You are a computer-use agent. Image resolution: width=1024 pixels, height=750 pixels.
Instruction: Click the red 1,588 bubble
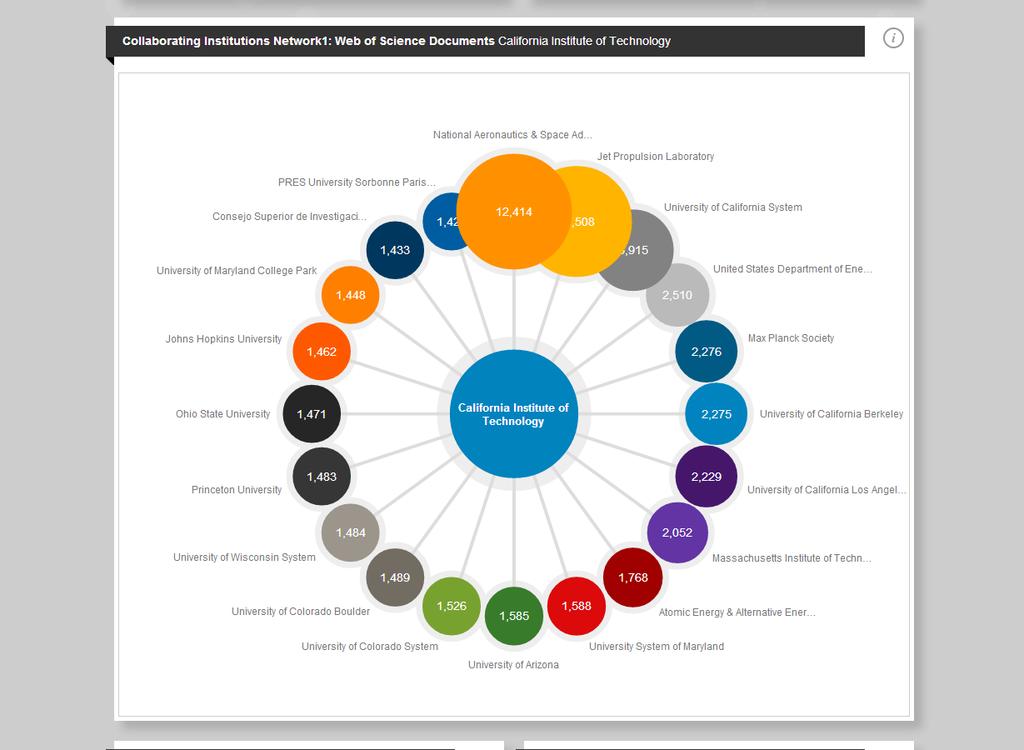tap(576, 606)
